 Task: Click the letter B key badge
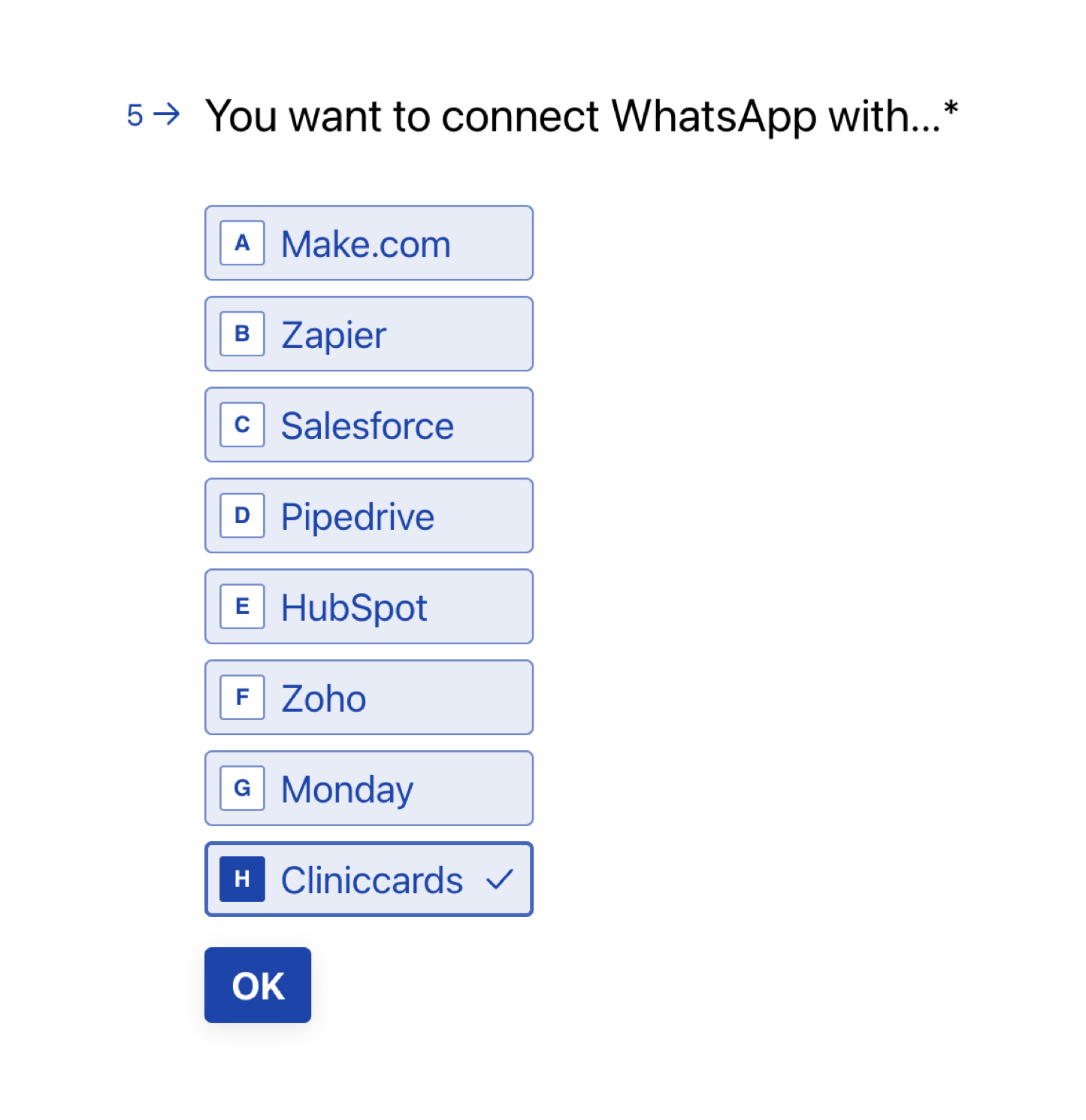coord(242,334)
